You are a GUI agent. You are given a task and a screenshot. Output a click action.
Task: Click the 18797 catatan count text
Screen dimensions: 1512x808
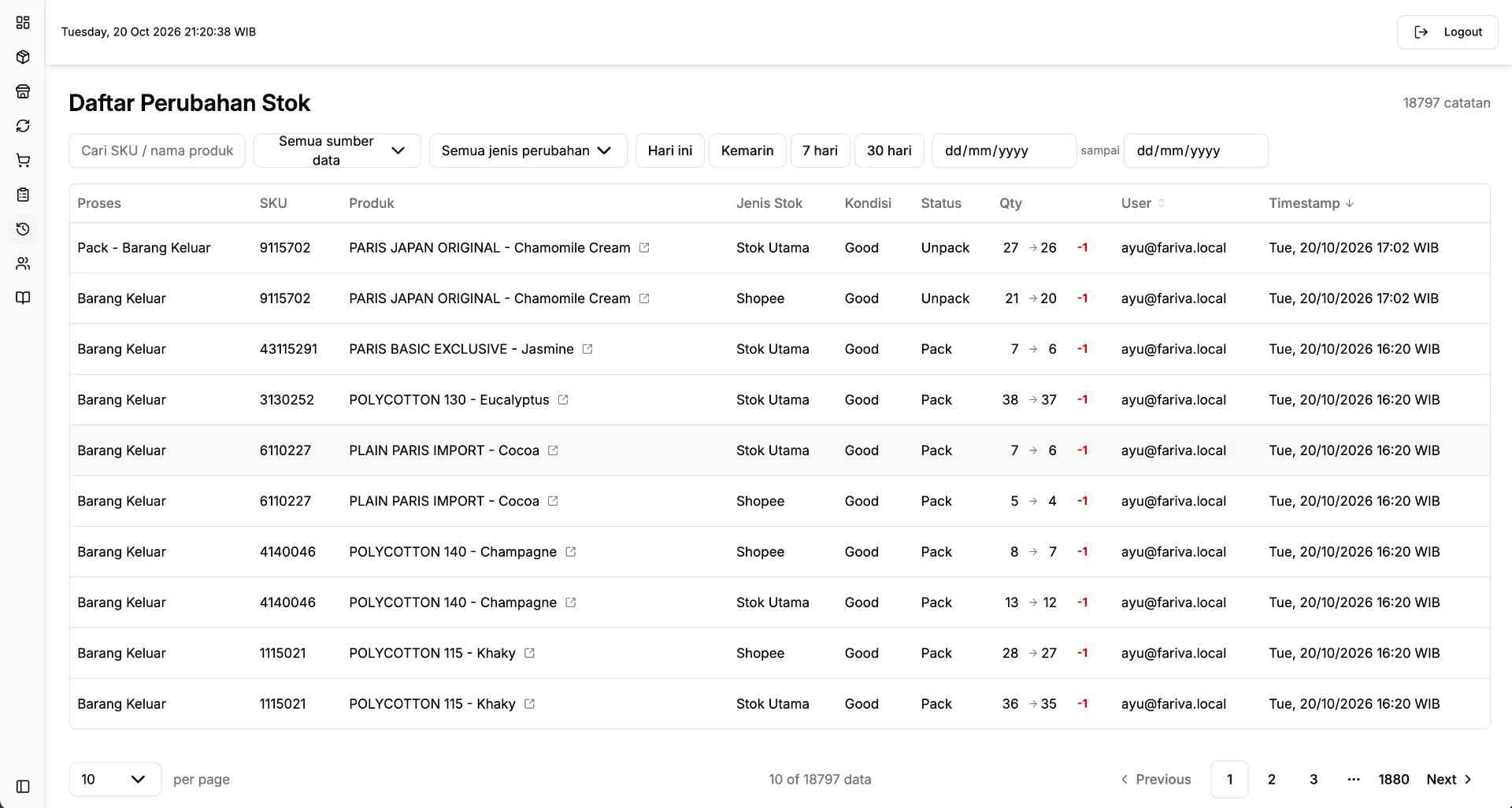tap(1446, 103)
